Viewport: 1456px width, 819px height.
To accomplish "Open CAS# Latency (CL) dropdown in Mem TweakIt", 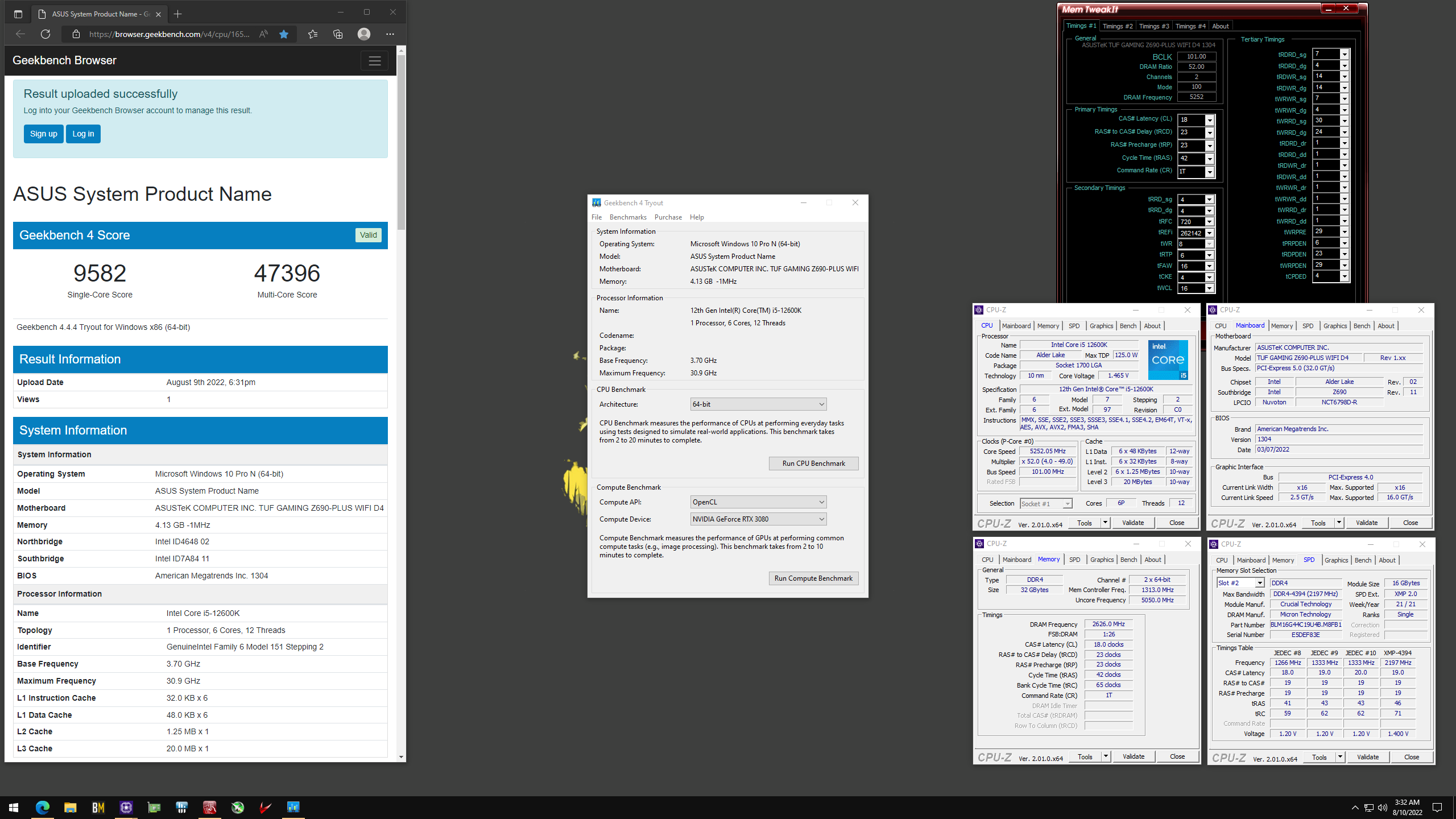I will (x=1210, y=120).
